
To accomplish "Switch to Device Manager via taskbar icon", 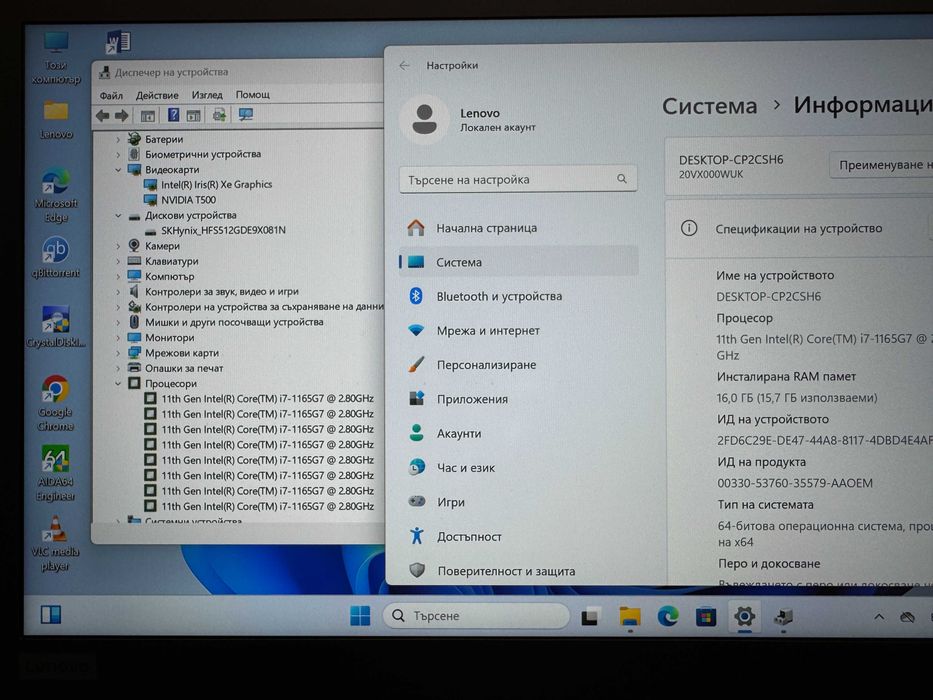I will 784,617.
